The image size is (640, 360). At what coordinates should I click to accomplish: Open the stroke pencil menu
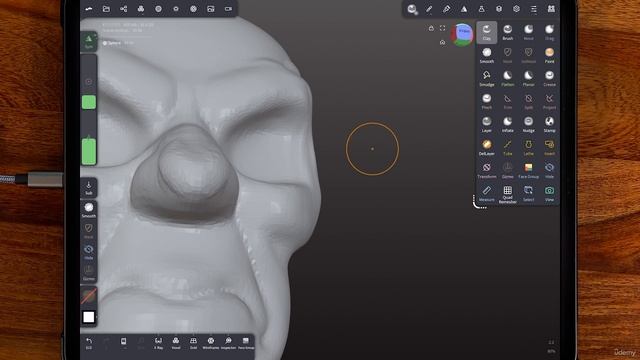click(x=429, y=9)
